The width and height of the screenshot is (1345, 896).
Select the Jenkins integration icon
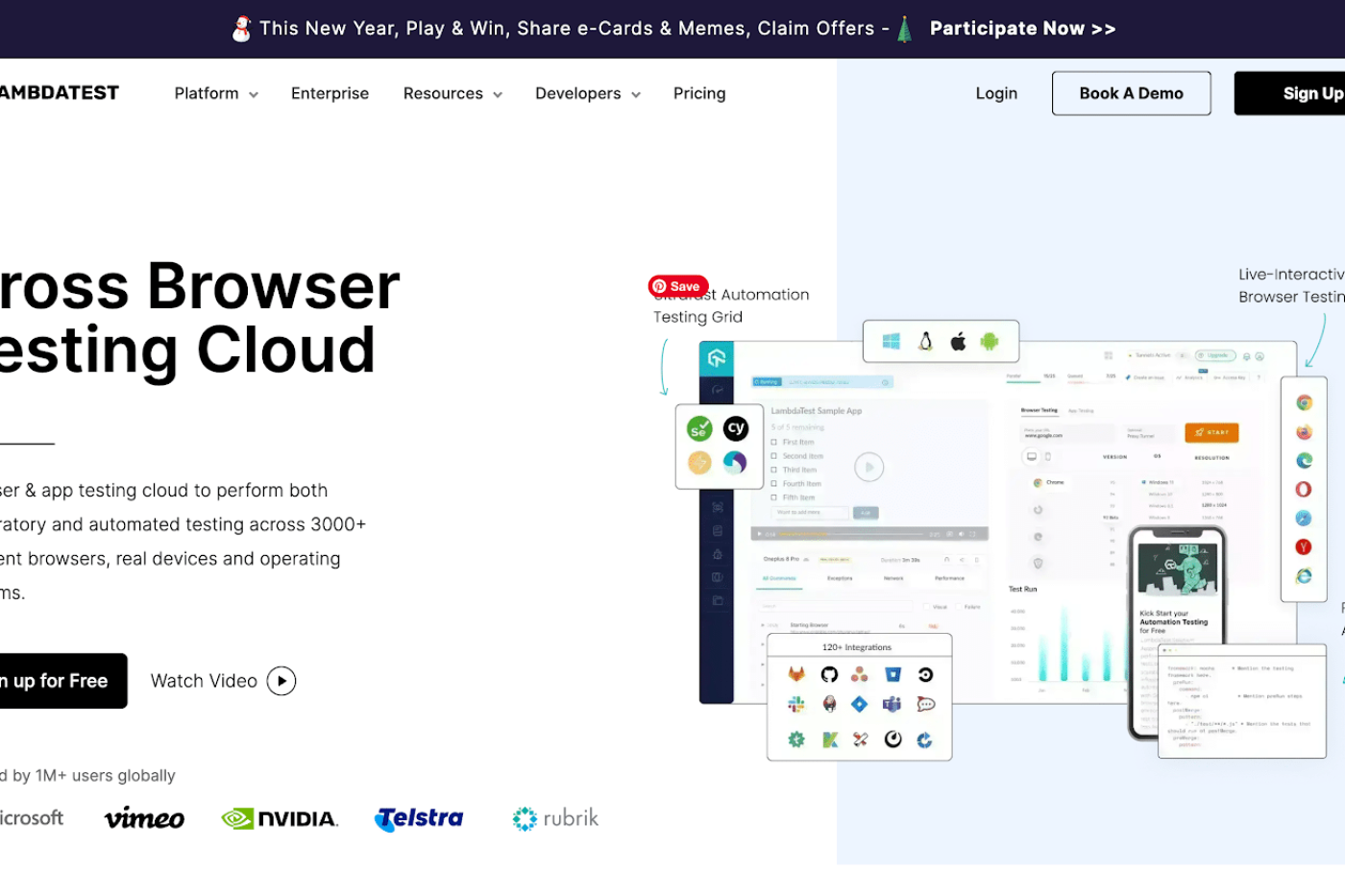tap(829, 704)
